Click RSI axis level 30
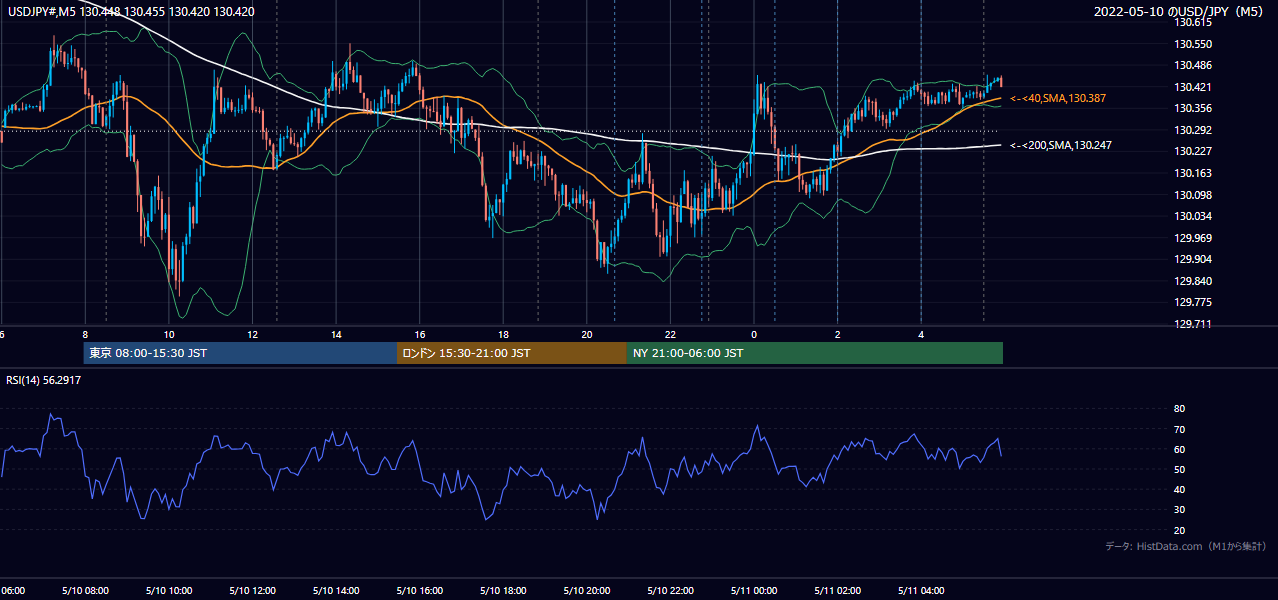The width and height of the screenshot is (1278, 600). 1179,510
